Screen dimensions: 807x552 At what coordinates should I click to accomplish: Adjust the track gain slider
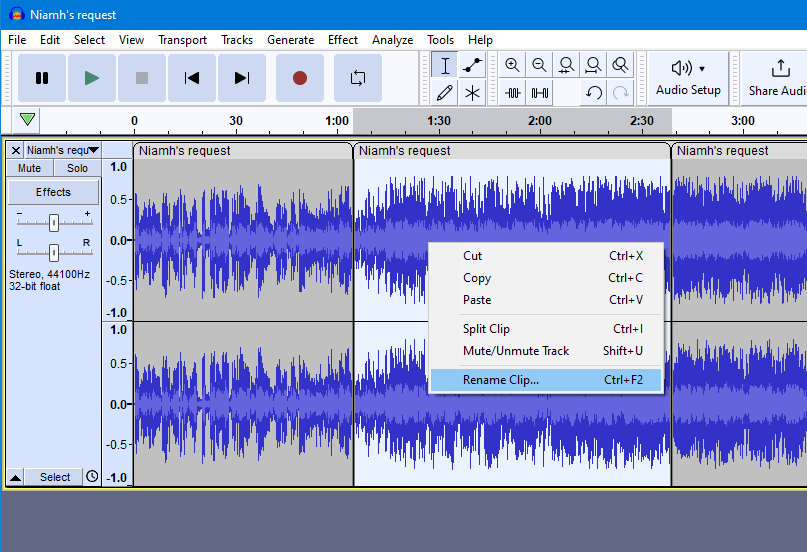[54, 222]
